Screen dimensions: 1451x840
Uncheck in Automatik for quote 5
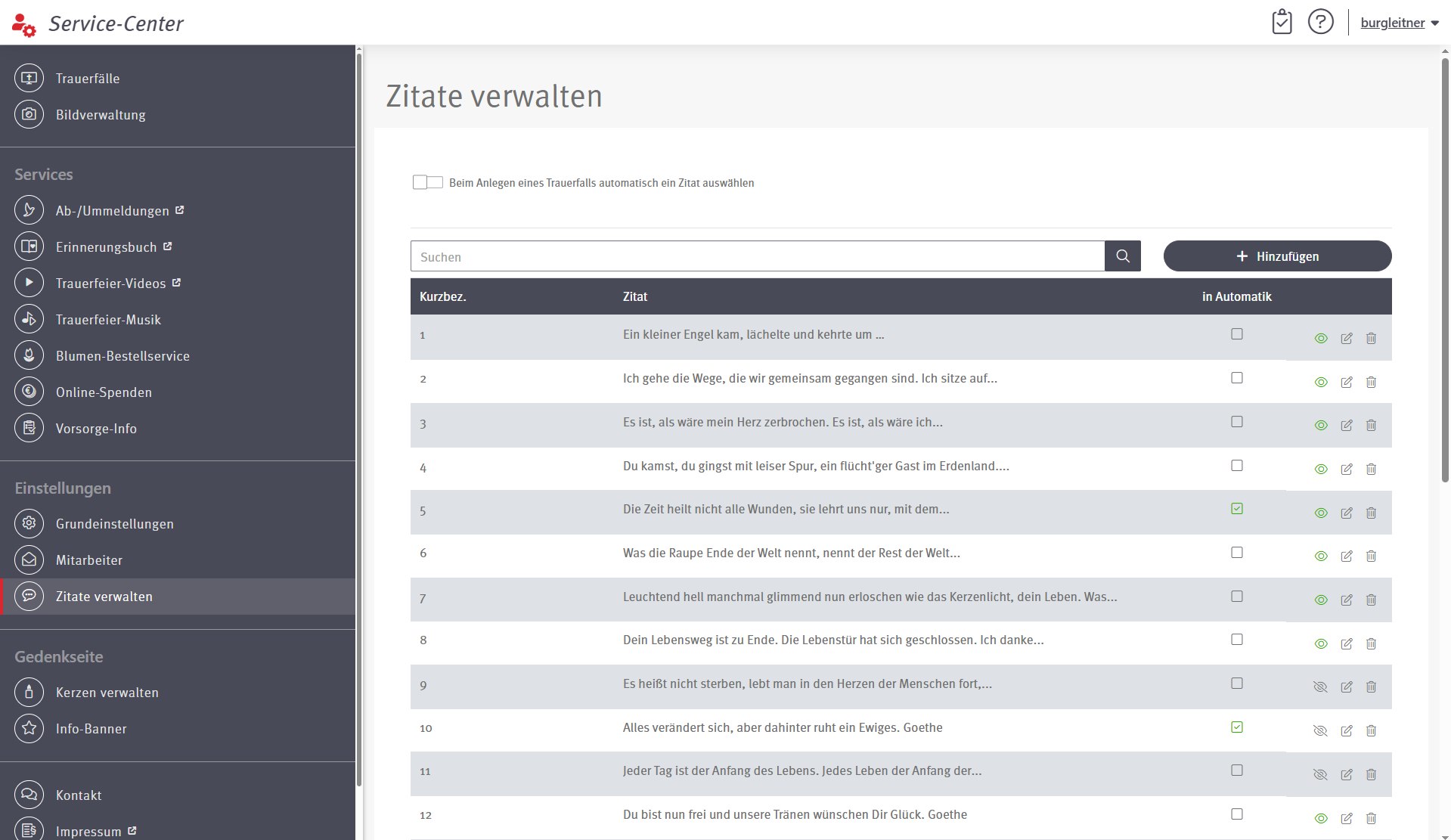pos(1237,508)
